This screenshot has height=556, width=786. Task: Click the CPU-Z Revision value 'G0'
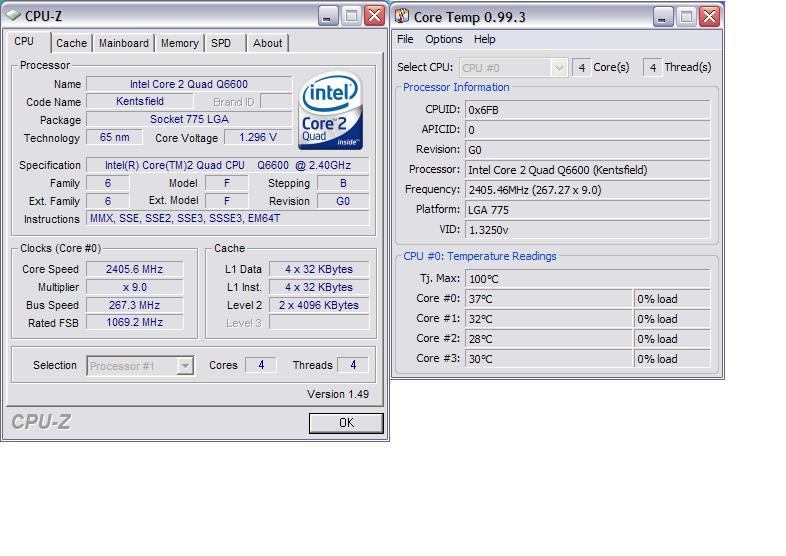tap(343, 201)
